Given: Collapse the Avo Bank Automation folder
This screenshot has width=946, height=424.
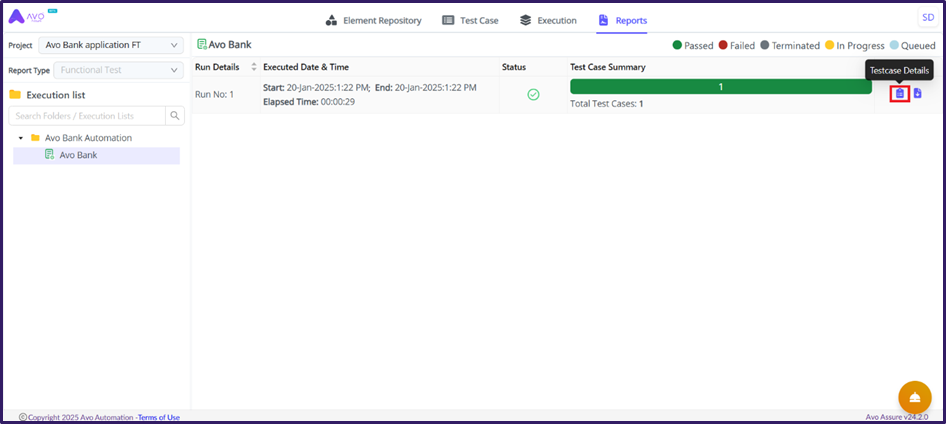Looking at the screenshot, I should pyautogui.click(x=21, y=138).
